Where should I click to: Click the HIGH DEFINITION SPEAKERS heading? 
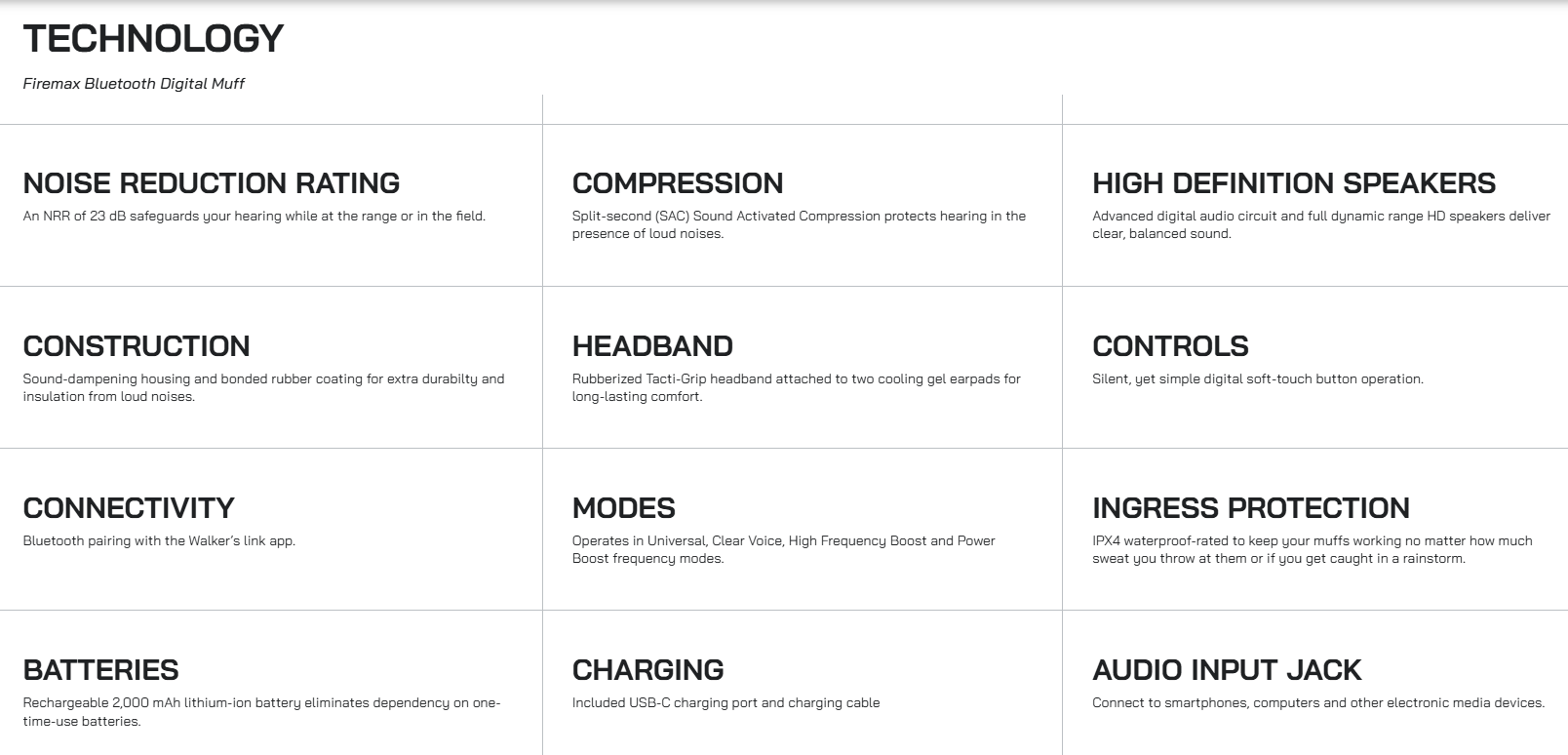(1294, 183)
